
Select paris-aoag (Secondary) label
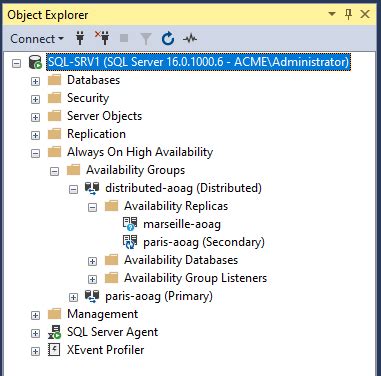tap(204, 242)
